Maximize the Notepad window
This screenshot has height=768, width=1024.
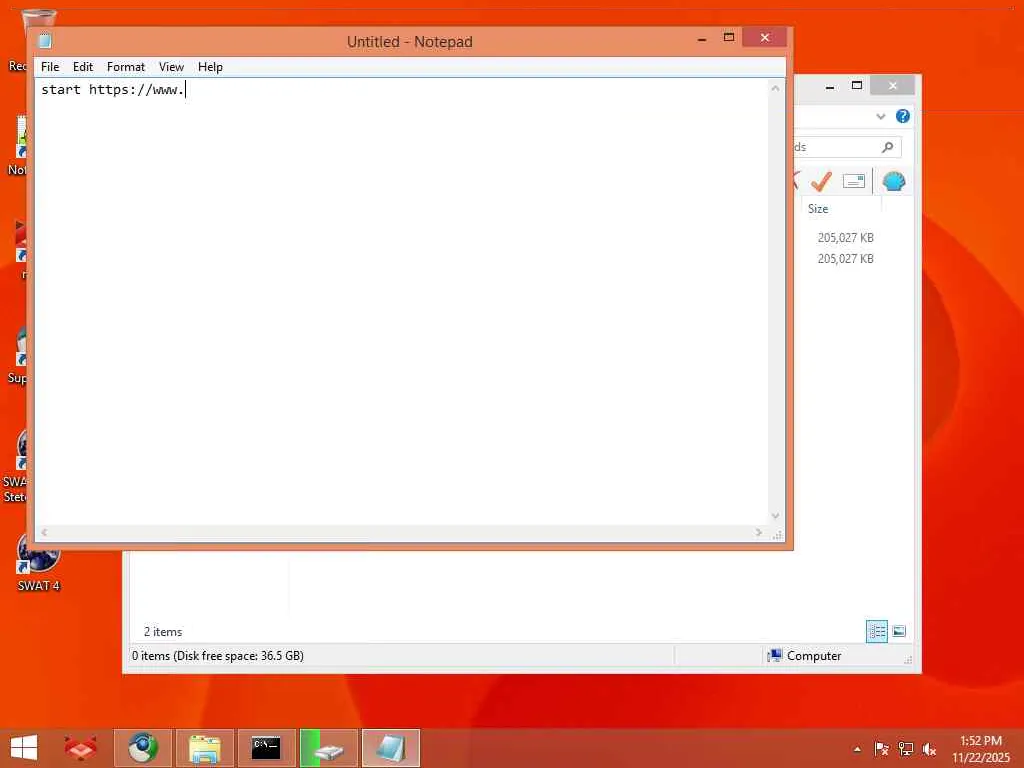(x=729, y=37)
